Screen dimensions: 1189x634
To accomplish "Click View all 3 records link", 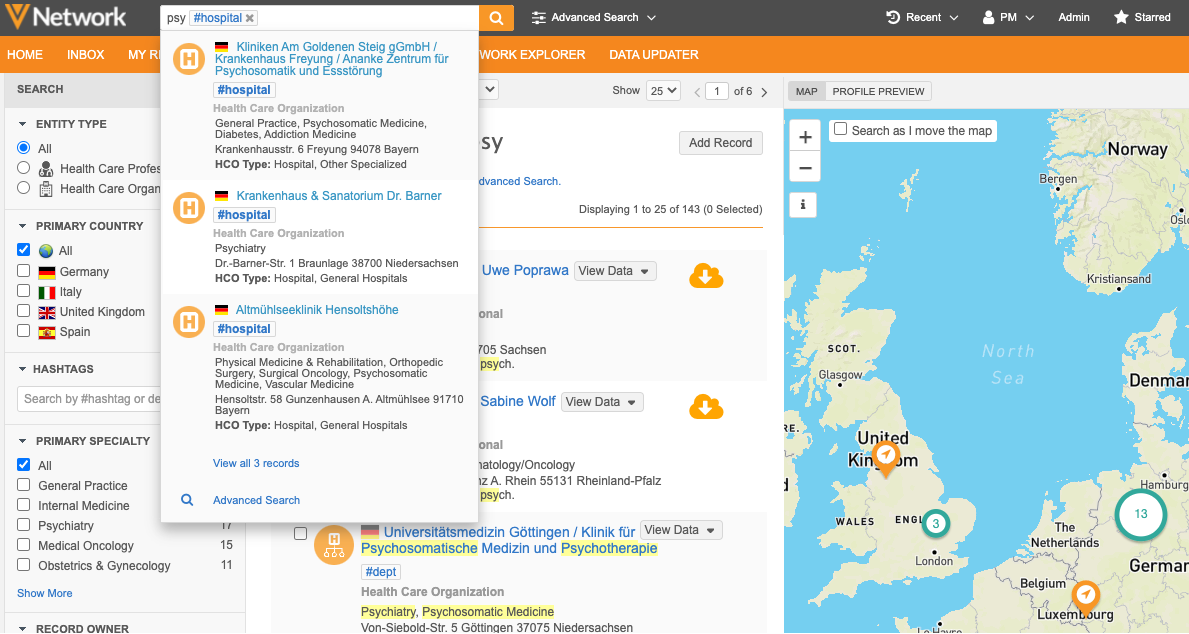I will pyautogui.click(x=256, y=463).
